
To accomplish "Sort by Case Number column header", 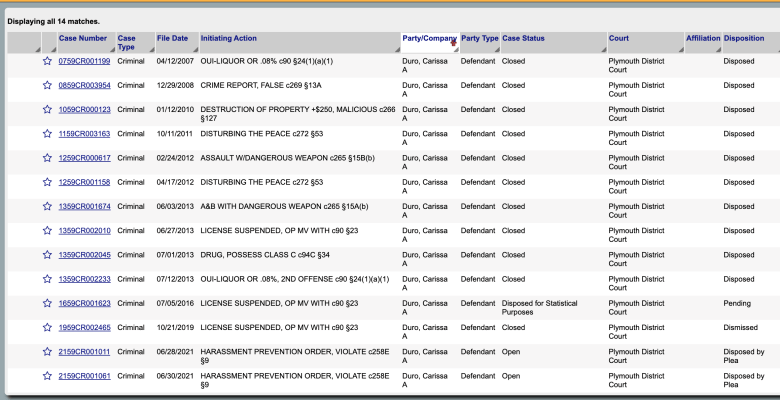I will click(x=83, y=38).
